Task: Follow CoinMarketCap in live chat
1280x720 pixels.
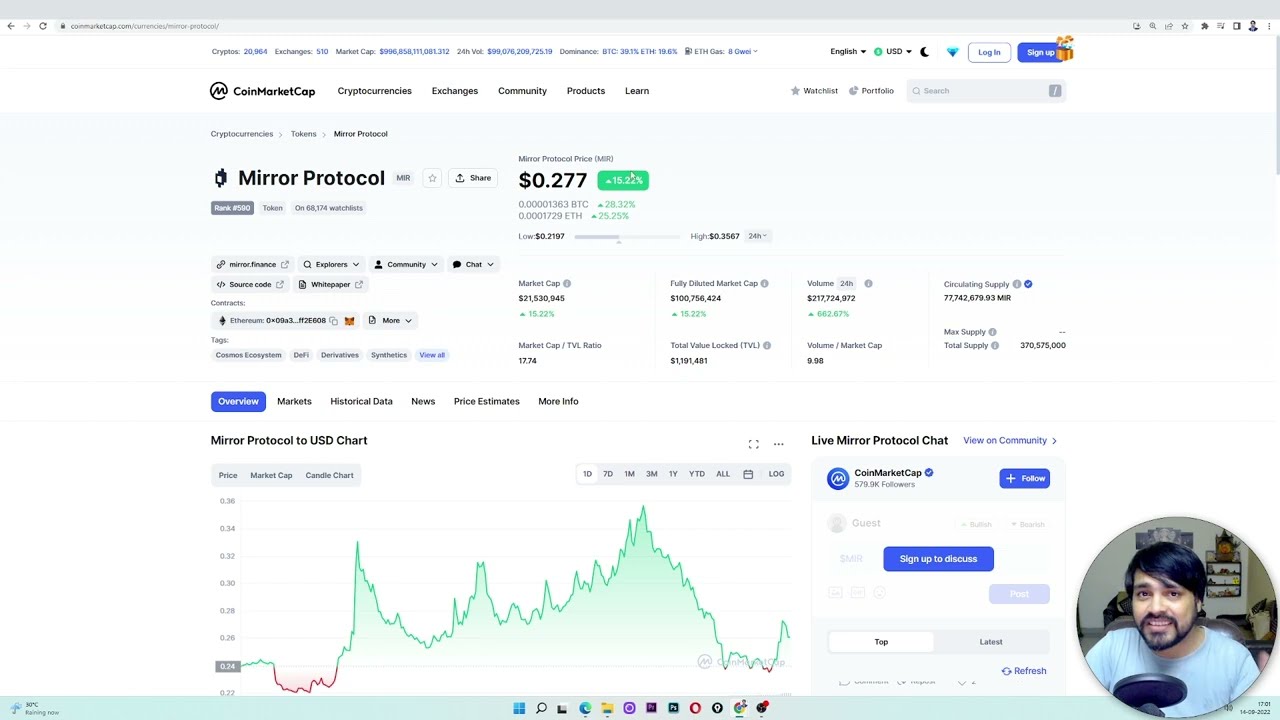Action: (x=1025, y=479)
